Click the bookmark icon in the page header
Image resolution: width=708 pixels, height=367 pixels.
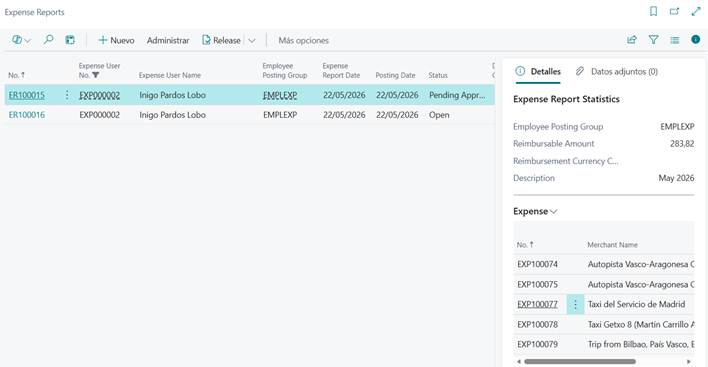pos(653,11)
